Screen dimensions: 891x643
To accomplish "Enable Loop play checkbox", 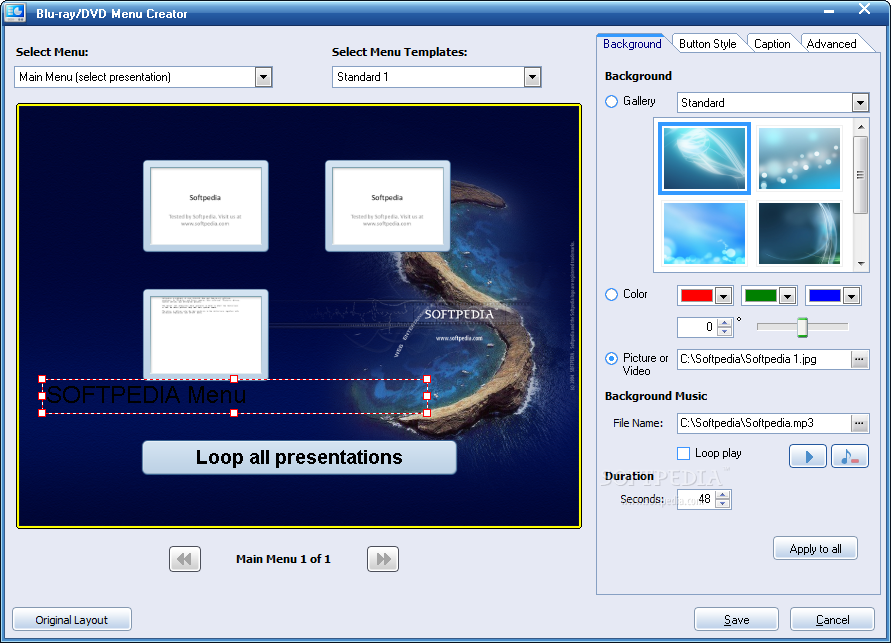I will pyautogui.click(x=684, y=453).
